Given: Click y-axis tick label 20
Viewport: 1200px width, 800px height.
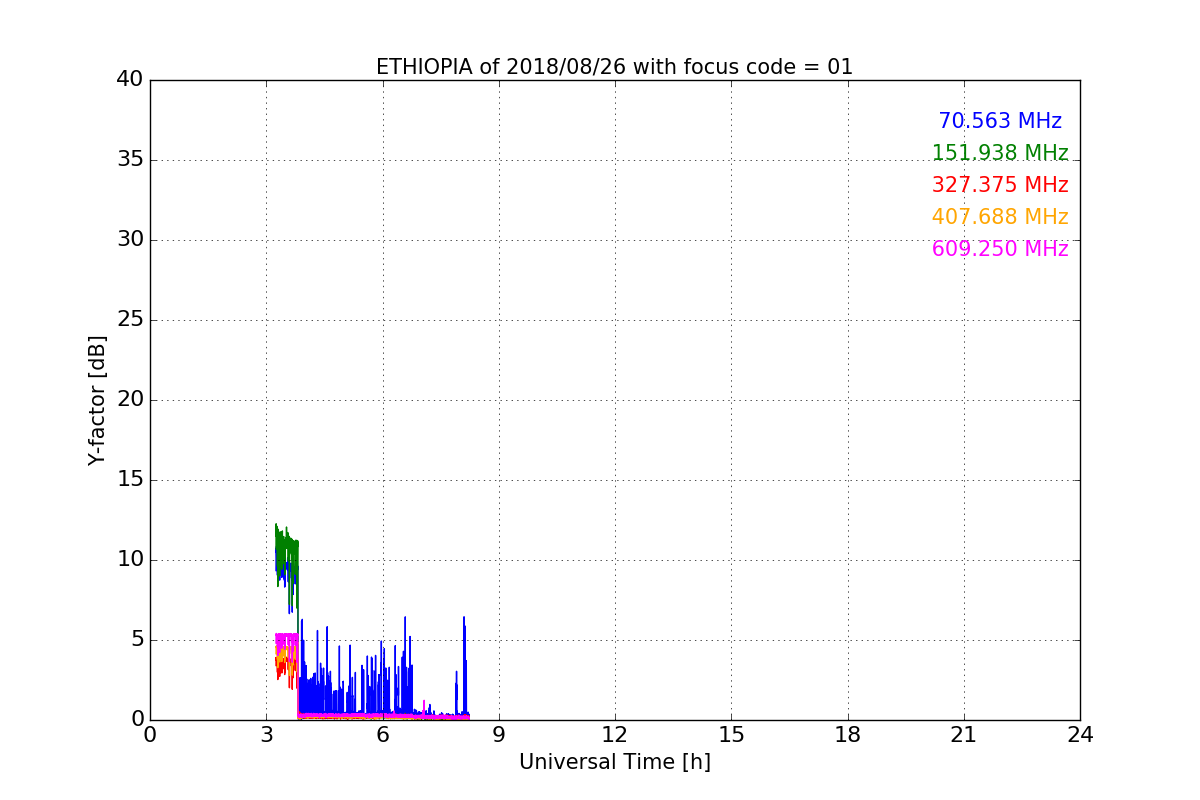Looking at the screenshot, I should [x=130, y=400].
